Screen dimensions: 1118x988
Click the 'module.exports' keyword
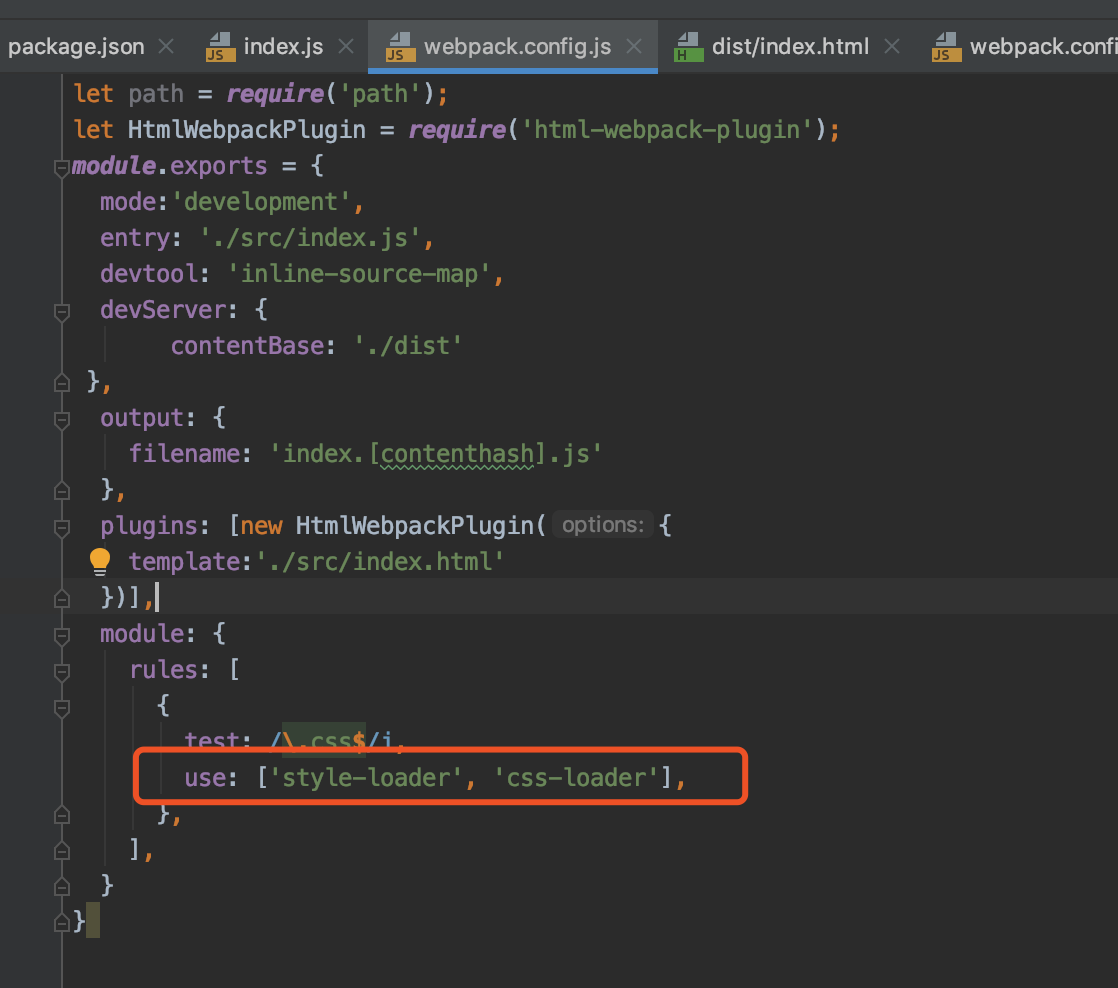170,165
